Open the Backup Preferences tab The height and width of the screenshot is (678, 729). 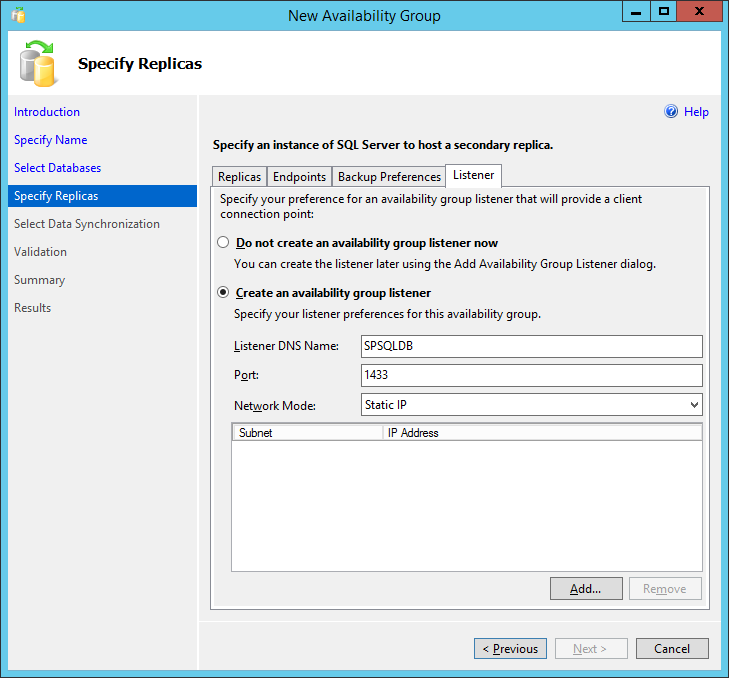point(389,177)
